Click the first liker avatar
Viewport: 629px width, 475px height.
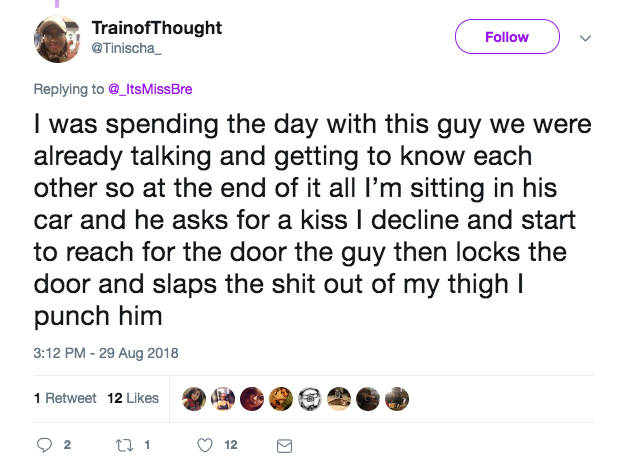tap(194, 399)
